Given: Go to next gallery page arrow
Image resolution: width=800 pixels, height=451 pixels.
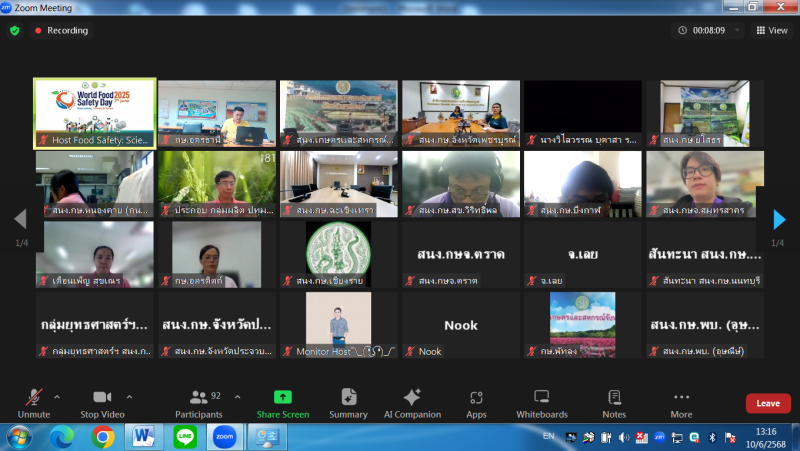Looking at the screenshot, I should (779, 220).
